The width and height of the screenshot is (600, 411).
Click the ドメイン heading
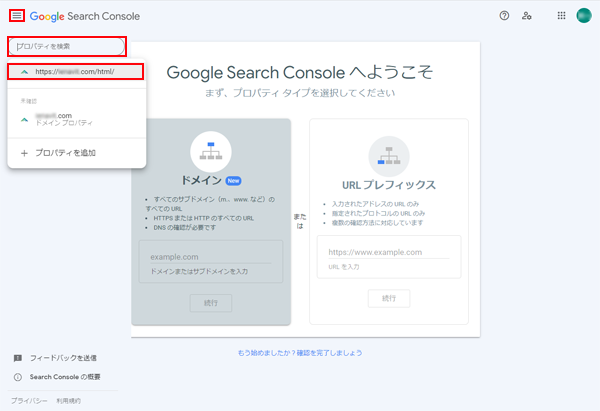pyautogui.click(x=201, y=180)
